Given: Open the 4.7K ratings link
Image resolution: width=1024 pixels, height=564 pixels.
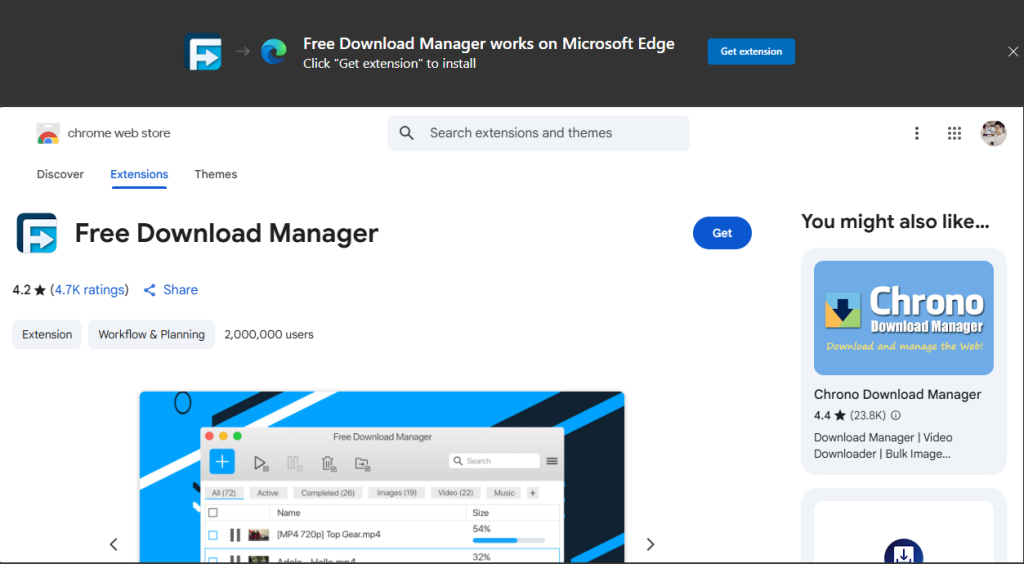Looking at the screenshot, I should pos(89,290).
